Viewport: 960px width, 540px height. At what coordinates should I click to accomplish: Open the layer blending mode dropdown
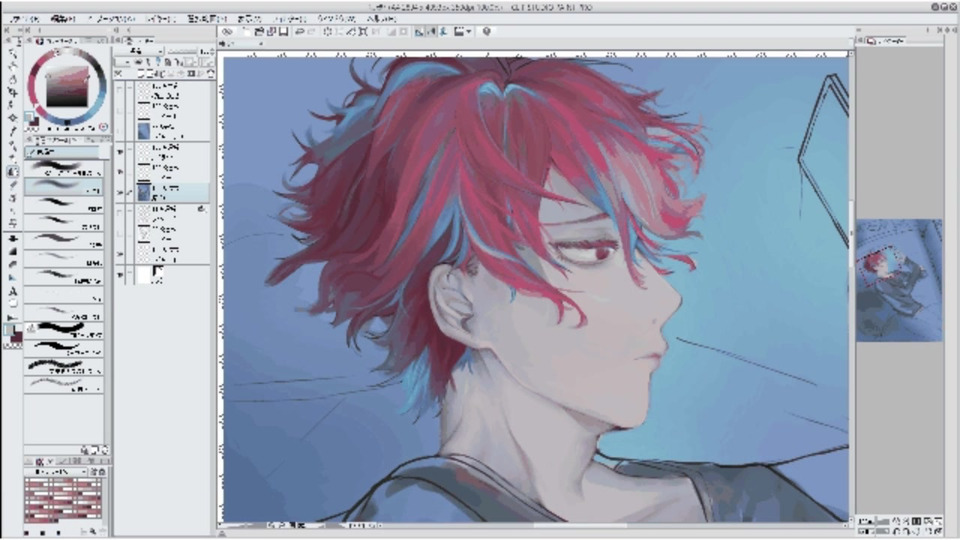point(140,51)
